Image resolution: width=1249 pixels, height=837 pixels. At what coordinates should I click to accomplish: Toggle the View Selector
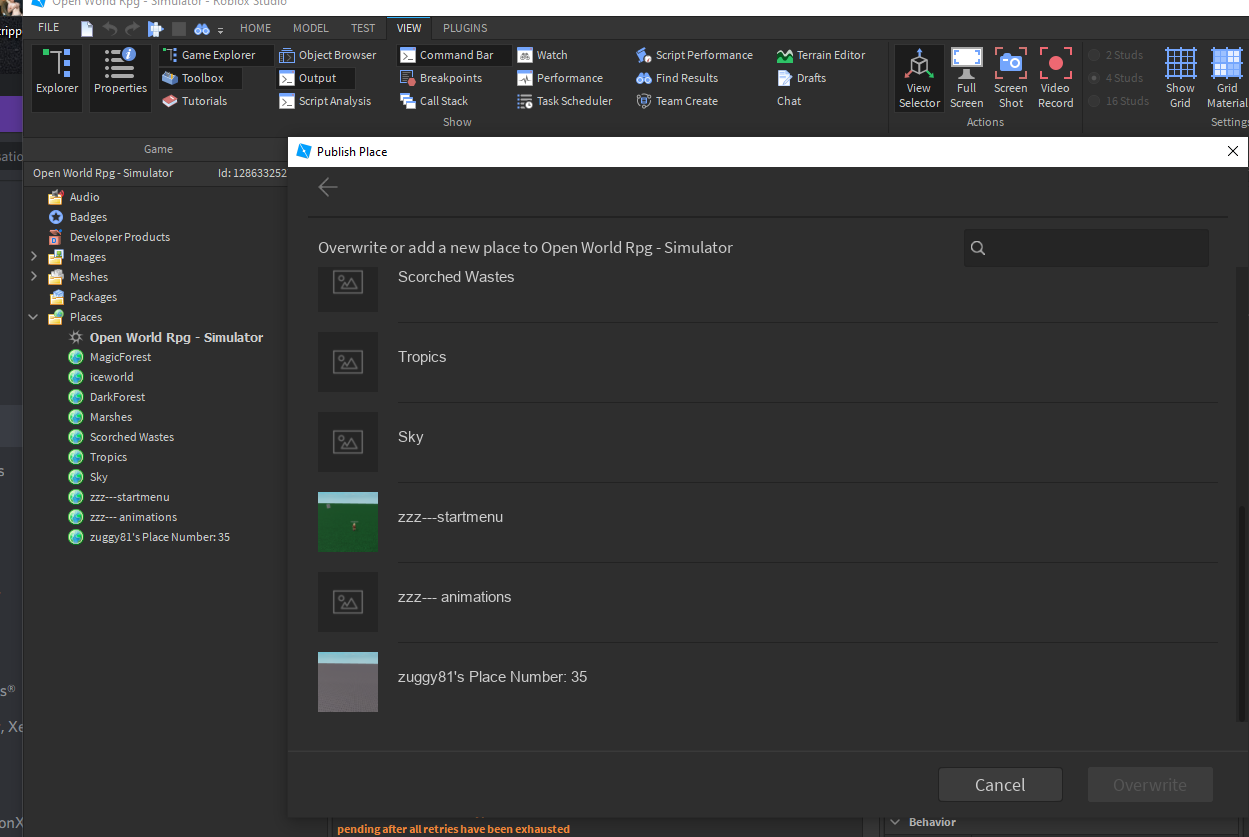pyautogui.click(x=919, y=77)
